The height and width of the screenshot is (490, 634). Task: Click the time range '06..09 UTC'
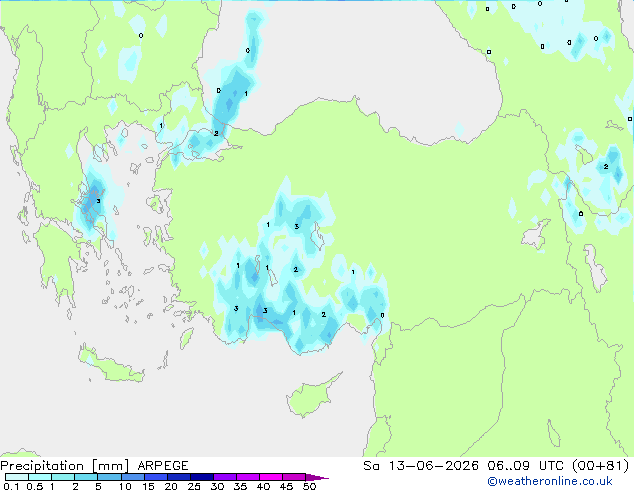coord(527,466)
